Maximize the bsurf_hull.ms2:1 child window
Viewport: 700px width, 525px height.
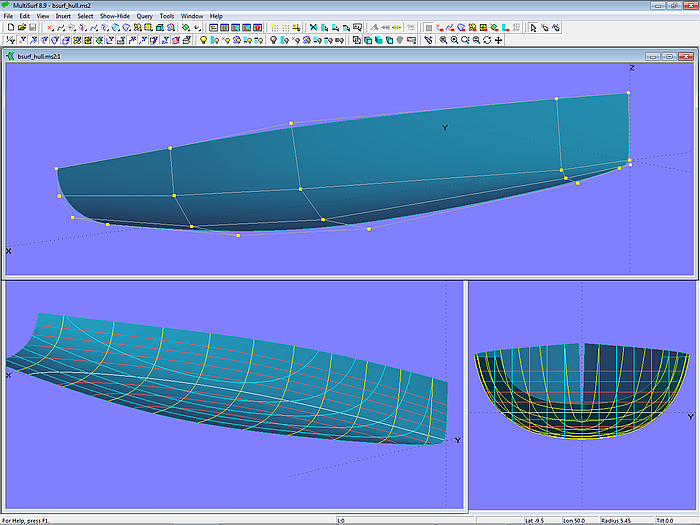[x=668, y=56]
